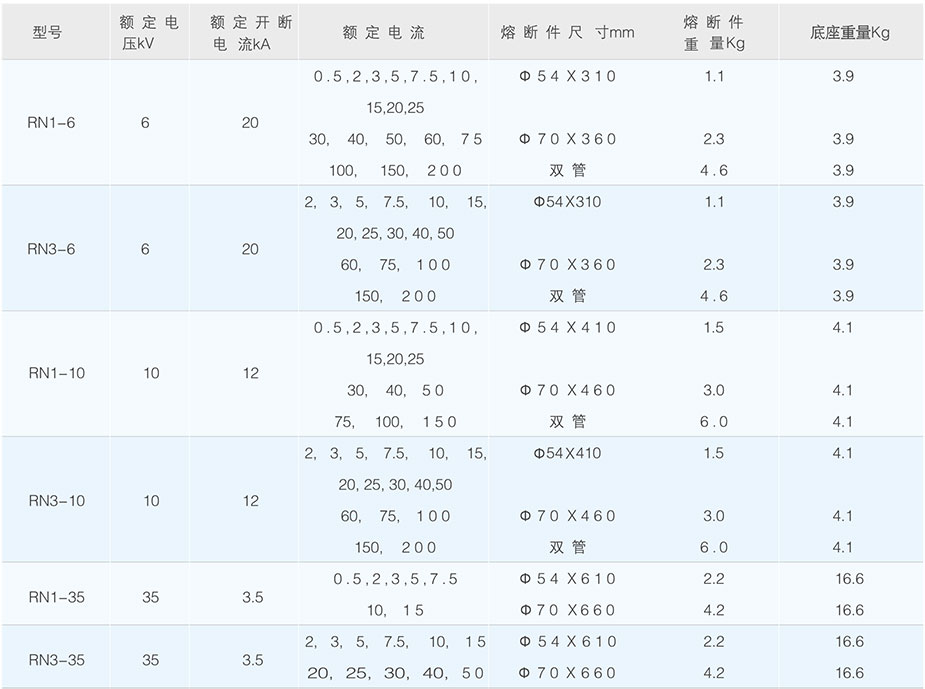Screen dimensions: 925x689
Task: Select the RN1-6 model cell
Action: tap(51, 123)
